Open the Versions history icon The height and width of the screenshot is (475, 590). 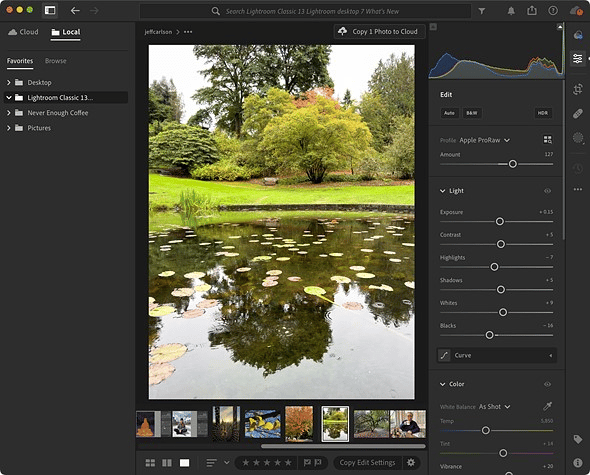point(578,168)
